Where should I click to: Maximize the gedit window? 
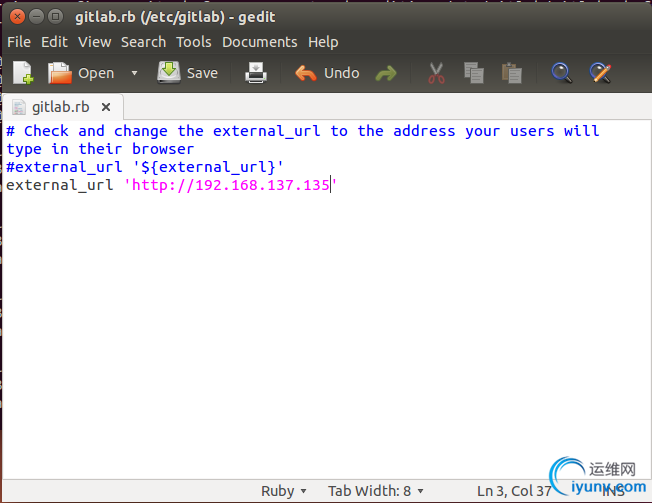click(x=55, y=17)
